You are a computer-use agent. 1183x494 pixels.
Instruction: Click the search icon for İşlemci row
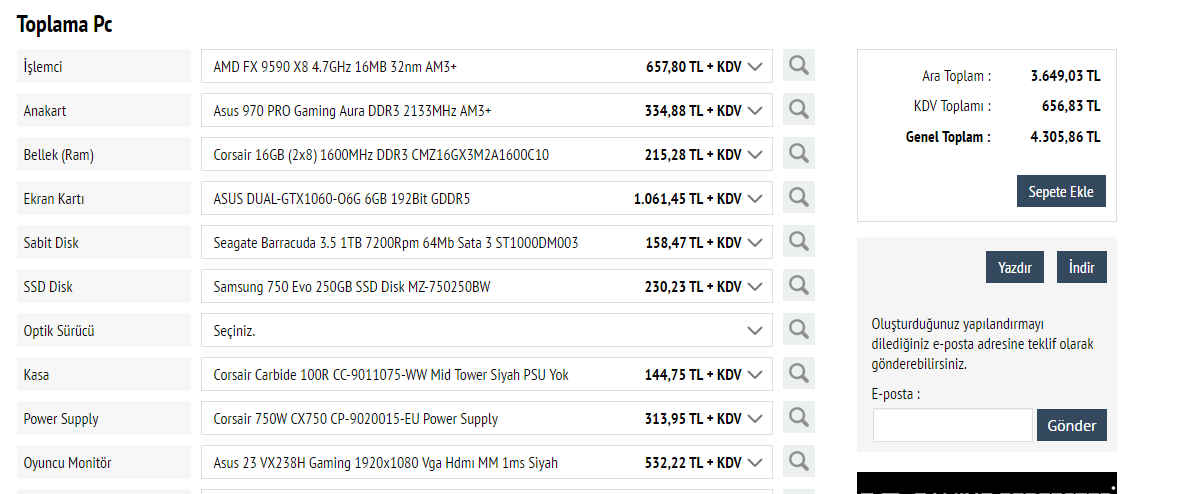(x=798, y=66)
